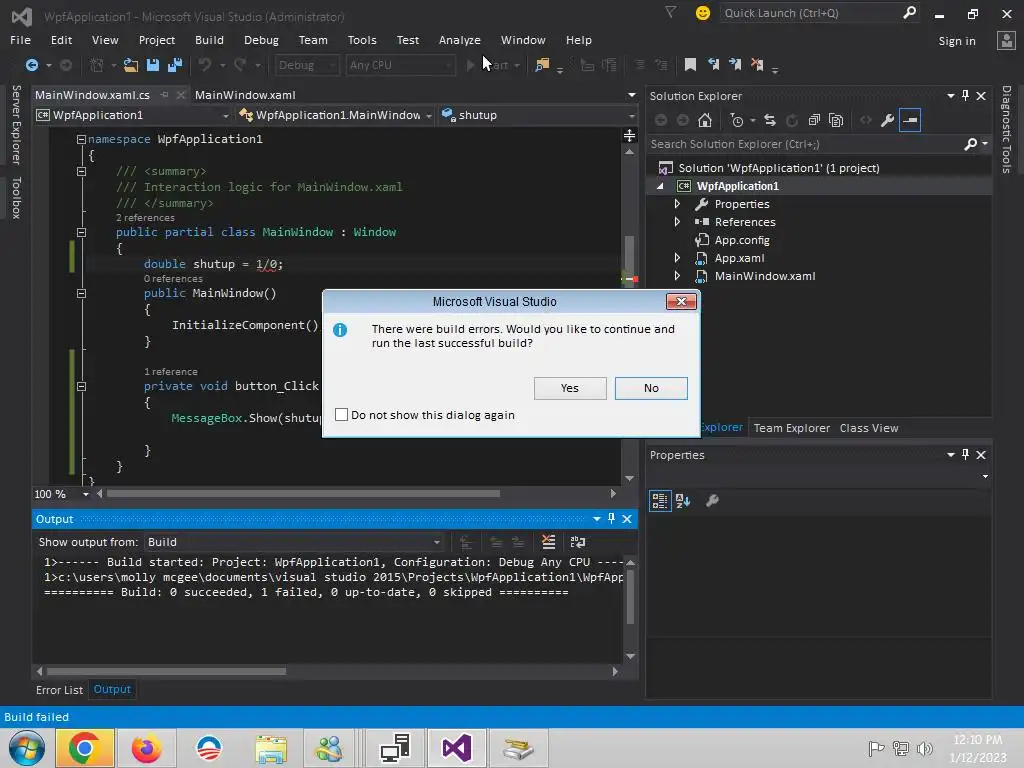Viewport: 1024px width, 768px height.
Task: Click the Save toolbar icon
Action: pos(153,65)
